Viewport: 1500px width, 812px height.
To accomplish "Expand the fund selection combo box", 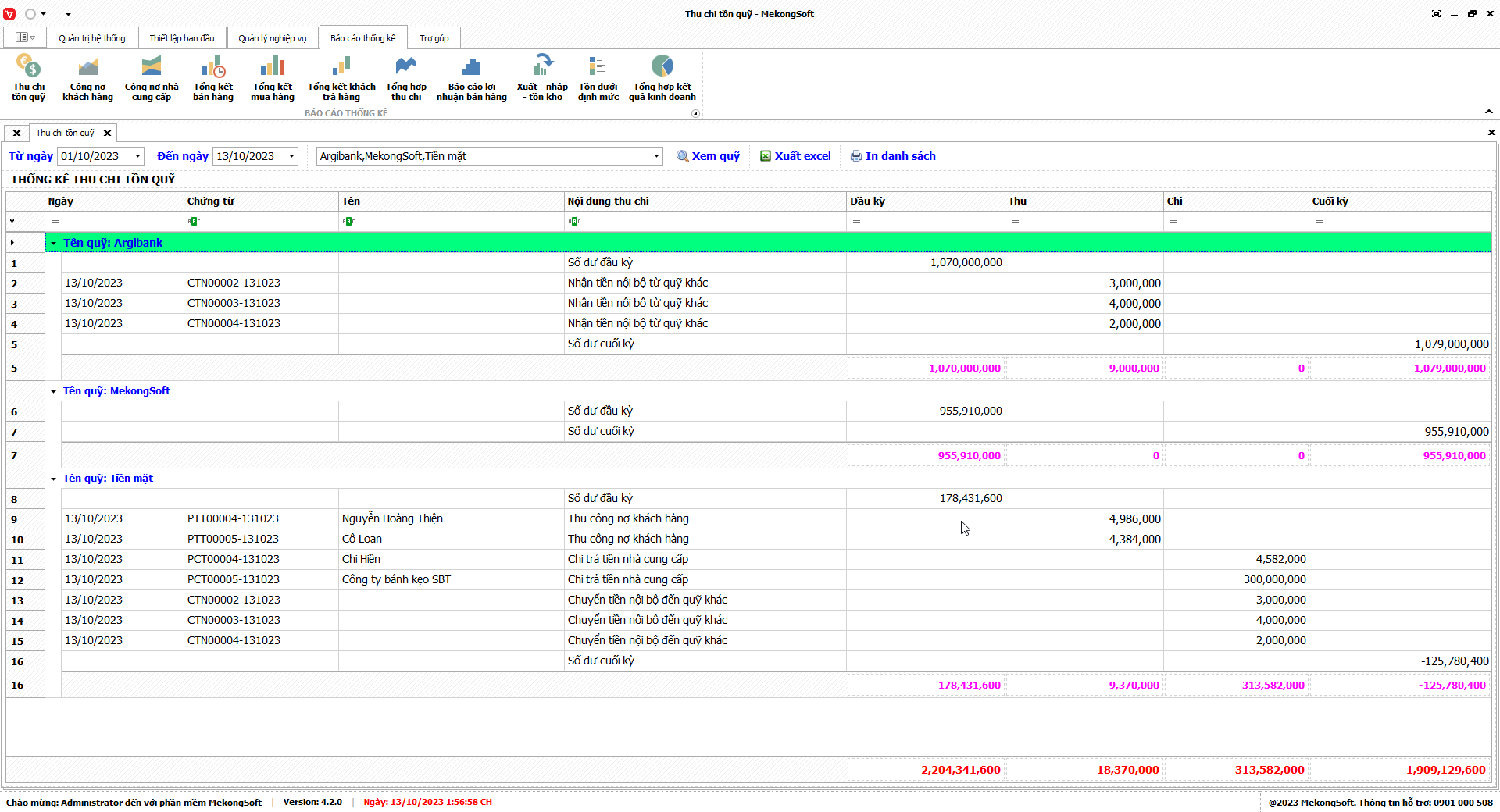I will coord(656,156).
